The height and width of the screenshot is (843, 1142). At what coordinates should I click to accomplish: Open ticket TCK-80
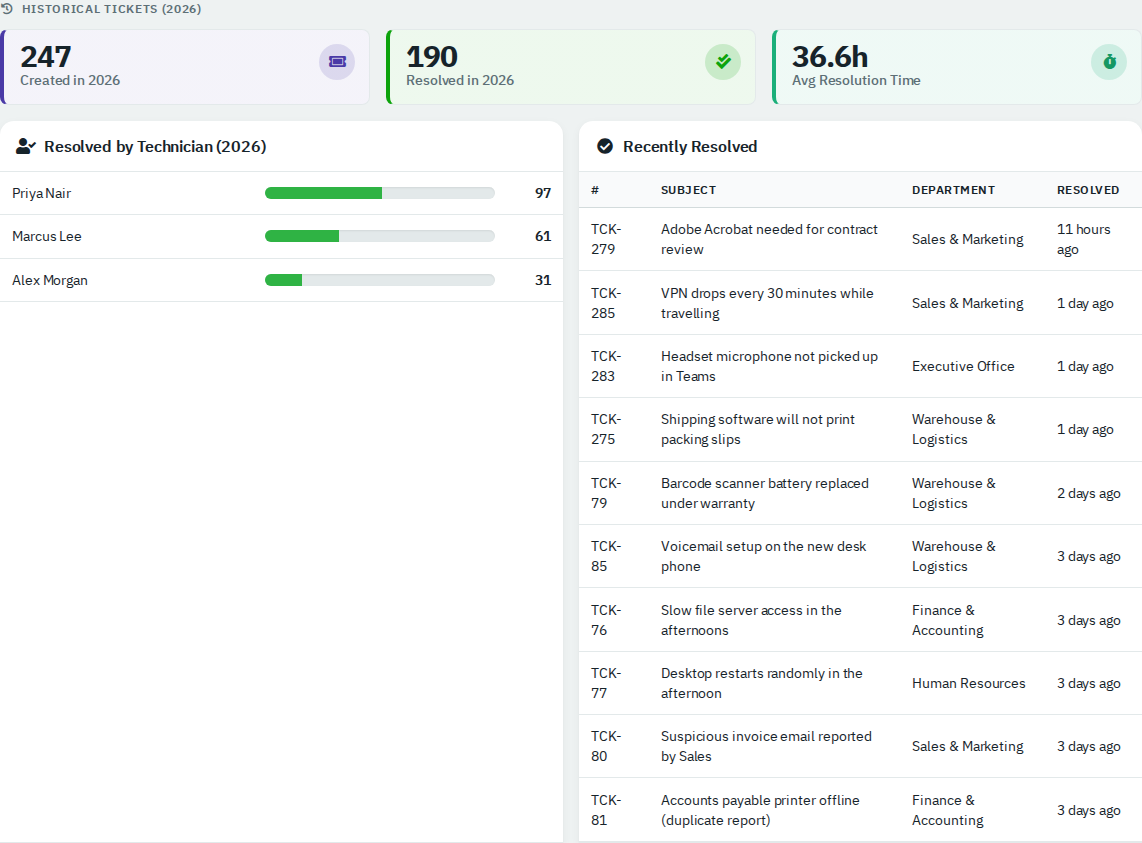(x=606, y=746)
